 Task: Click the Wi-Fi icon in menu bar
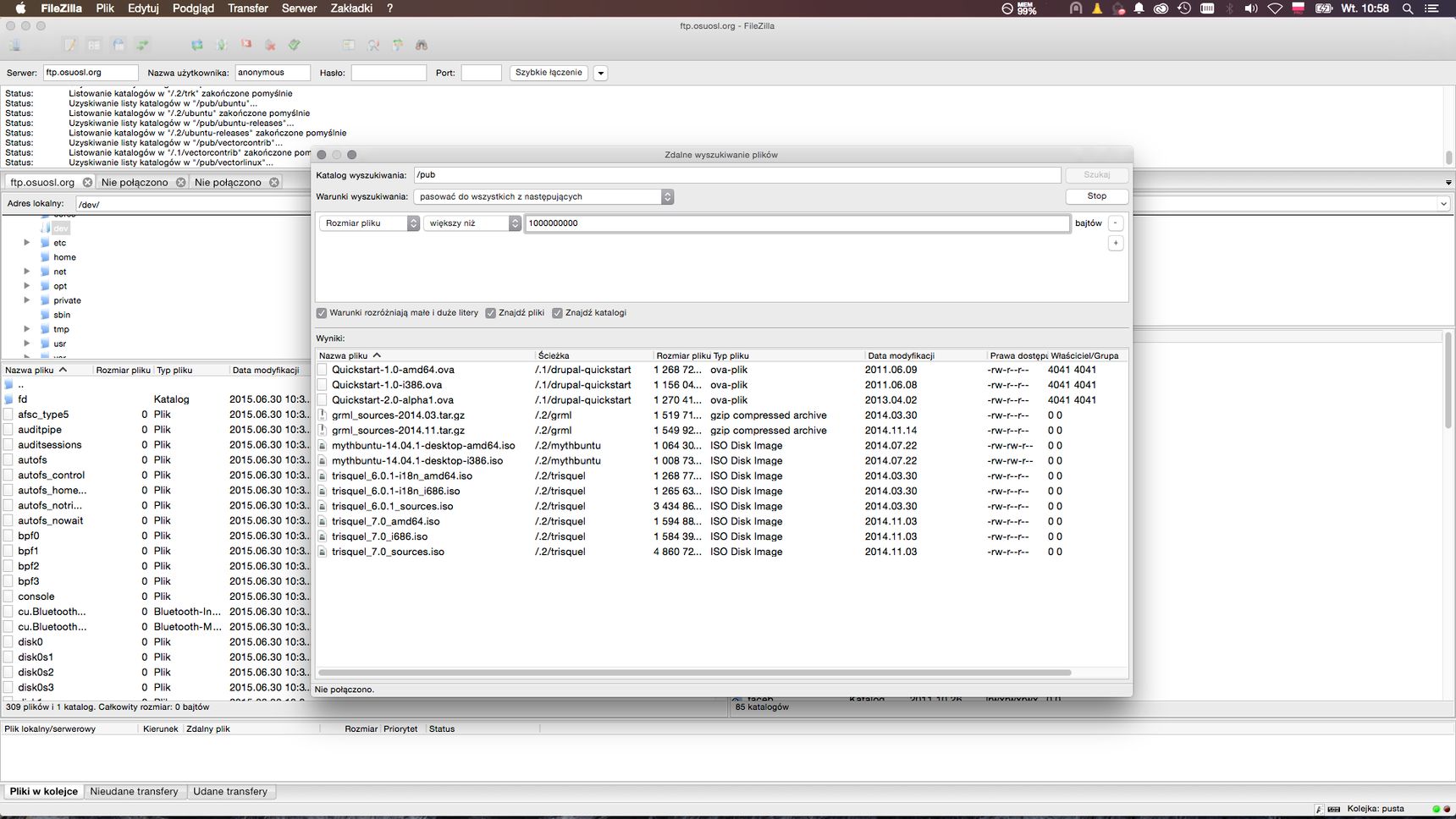tap(1275, 8)
